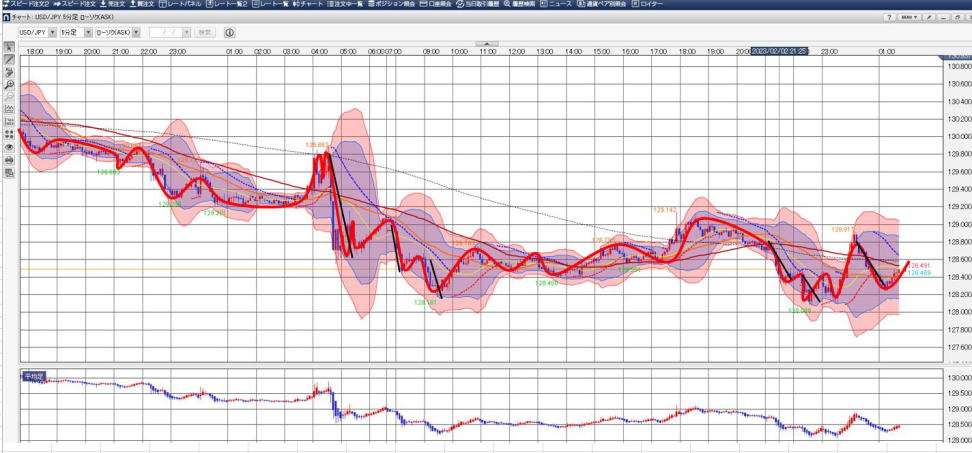Click the question mark help button

[x=888, y=17]
